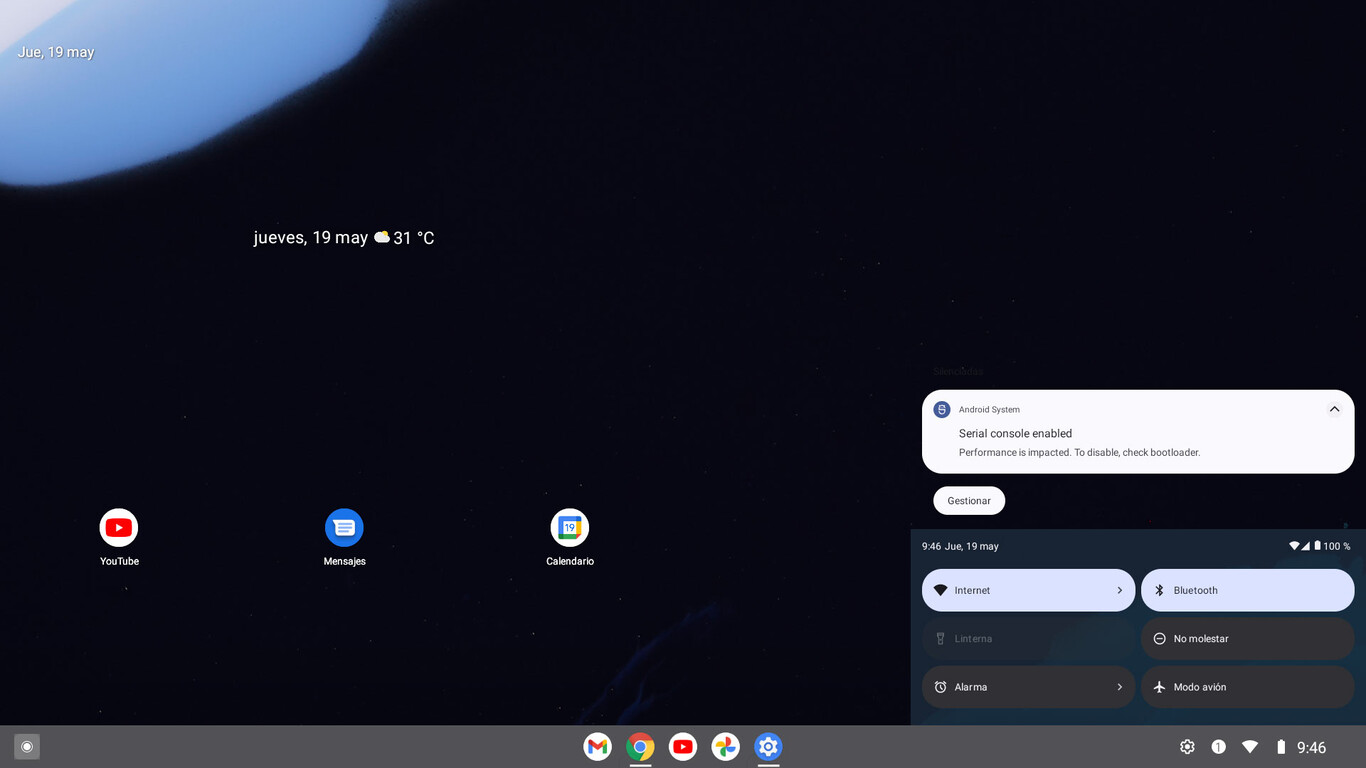Open the date and weather widget
Screen dimensions: 1366x768
(x=344, y=238)
